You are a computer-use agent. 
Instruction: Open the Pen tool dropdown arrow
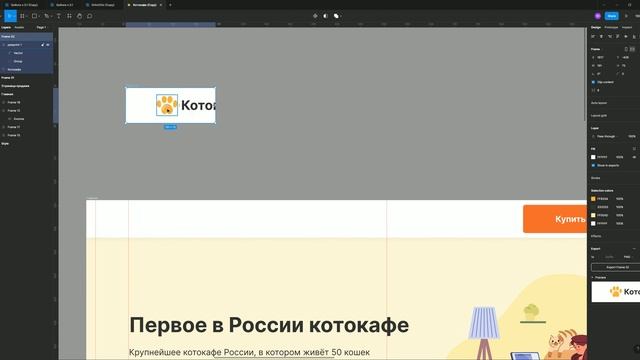(51, 16)
